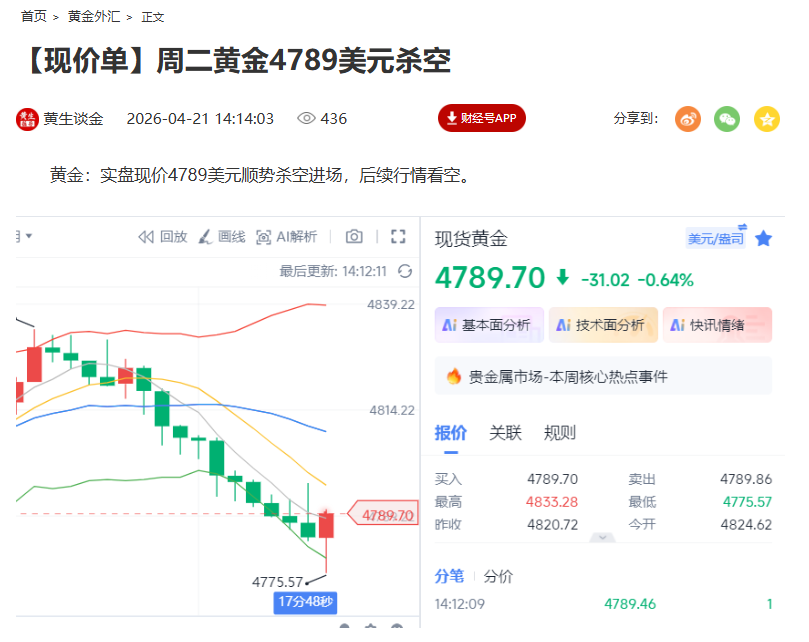Download the 财经号APP
Screen dimensions: 809x642
point(481,118)
